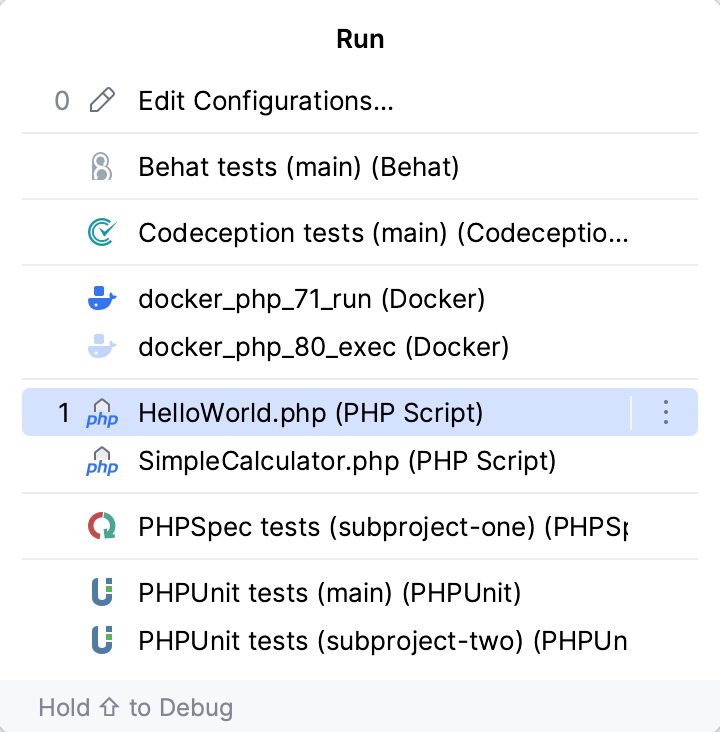Click the SimpleCalculator.php PHP script icon
This screenshot has width=720, height=732.
[102, 461]
